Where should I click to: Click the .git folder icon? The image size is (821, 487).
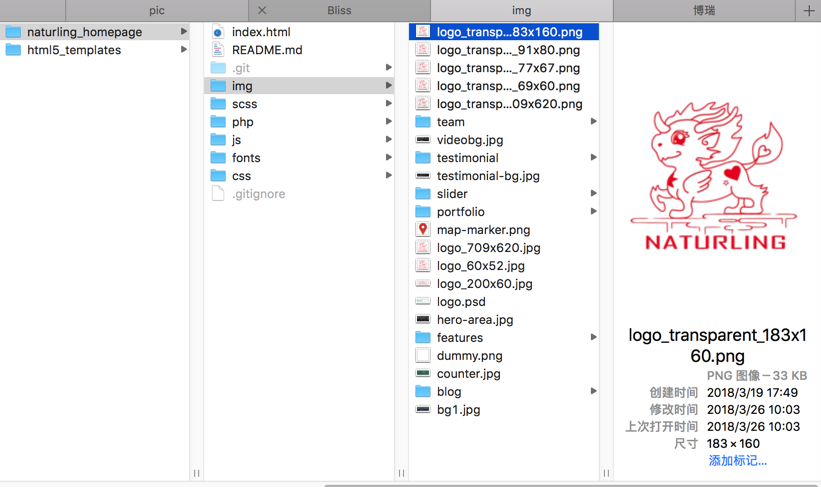coord(218,68)
